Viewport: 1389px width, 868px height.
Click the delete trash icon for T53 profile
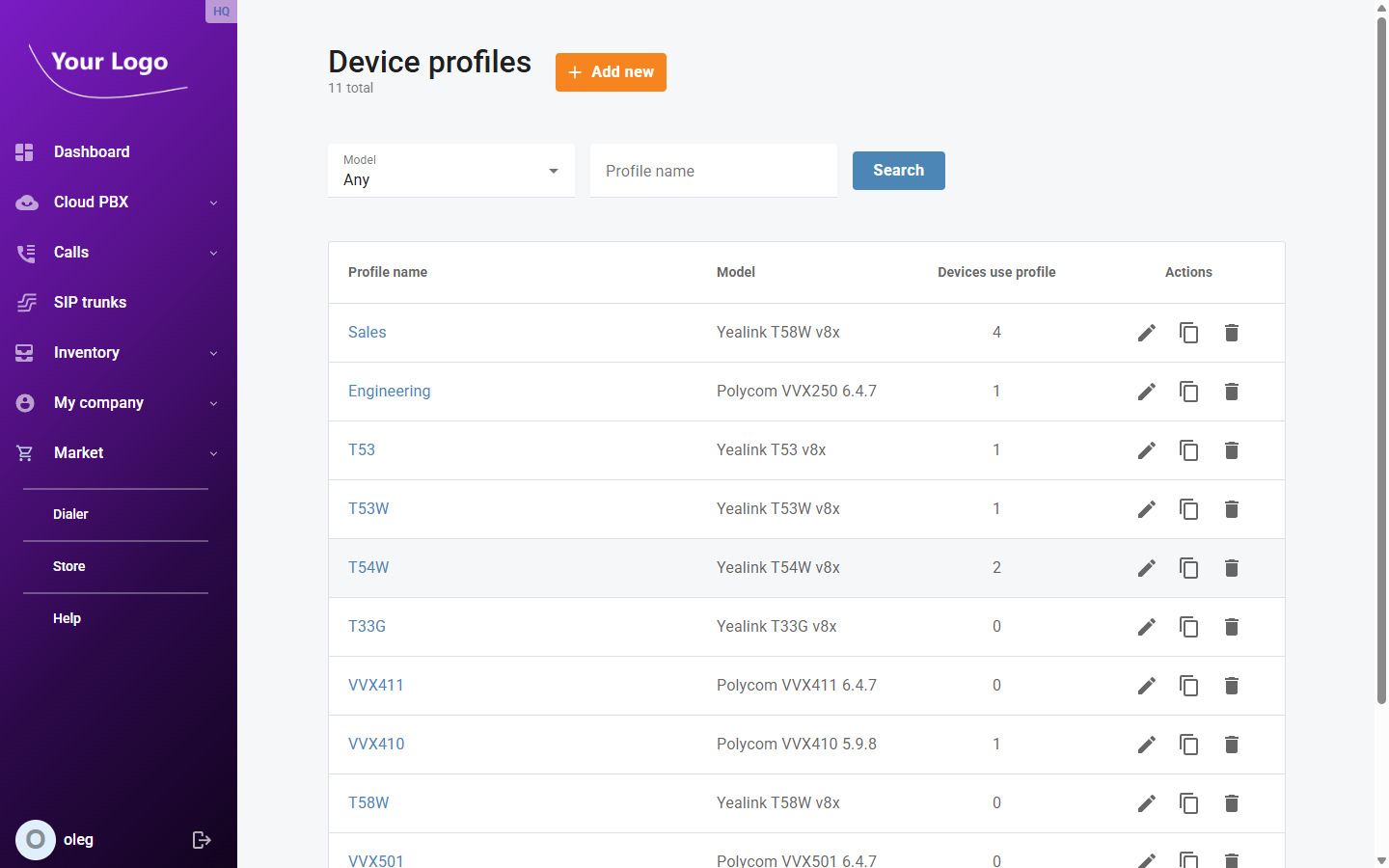pos(1231,450)
